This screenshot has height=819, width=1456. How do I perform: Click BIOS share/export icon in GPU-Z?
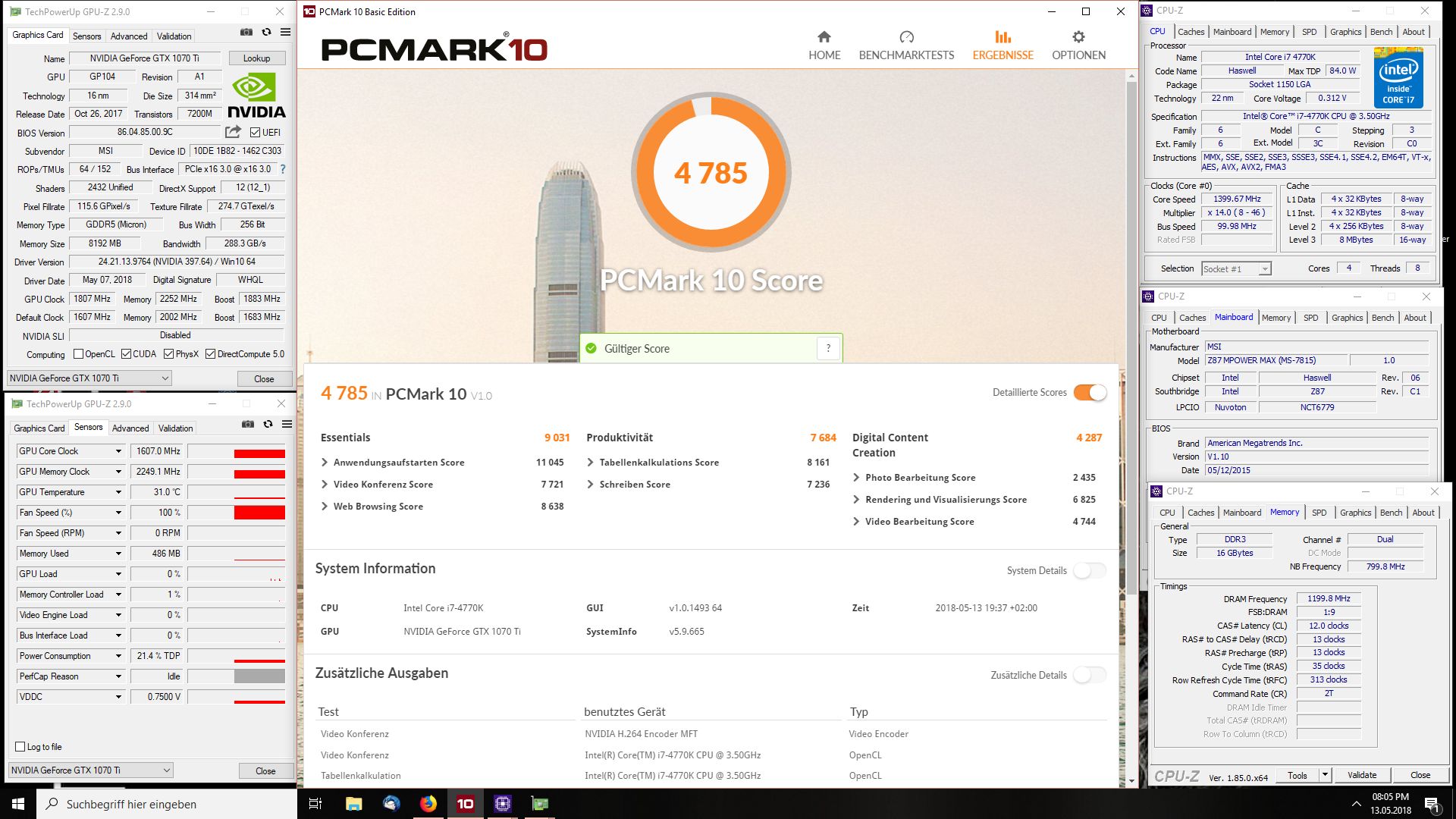pos(233,132)
